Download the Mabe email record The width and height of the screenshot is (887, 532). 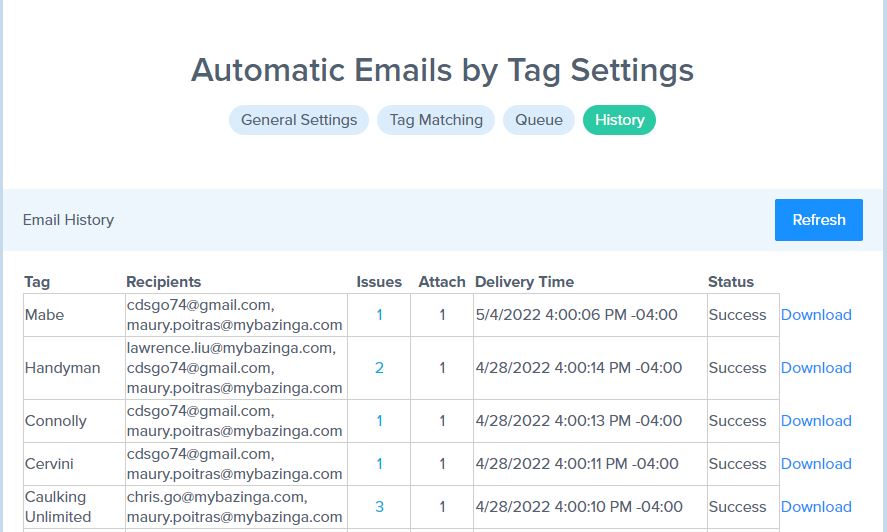tap(816, 315)
